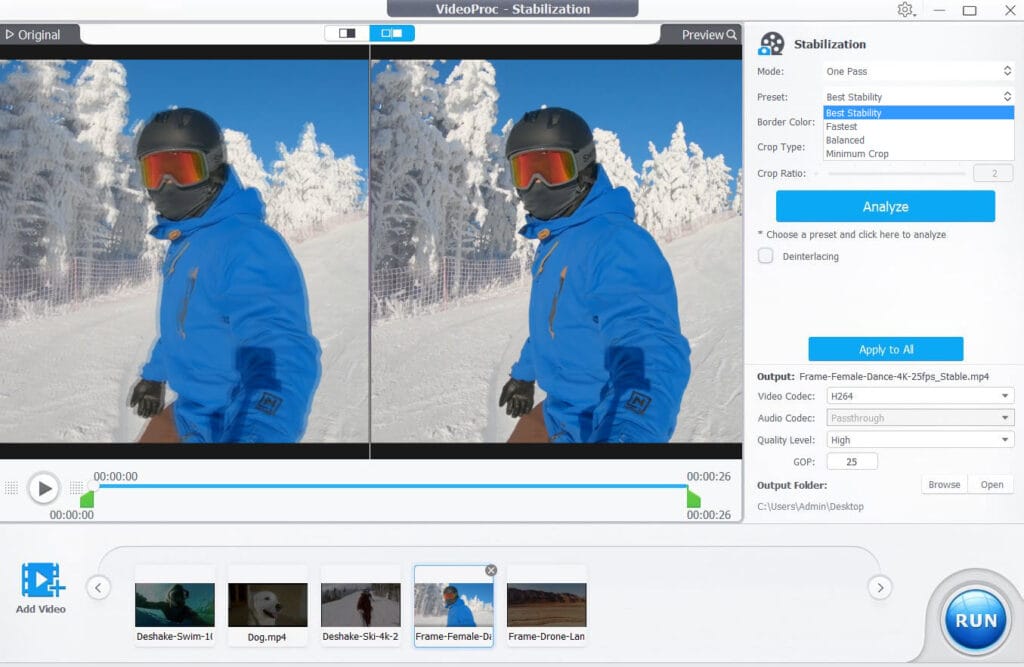Open the Quality Level dropdown

coord(918,440)
